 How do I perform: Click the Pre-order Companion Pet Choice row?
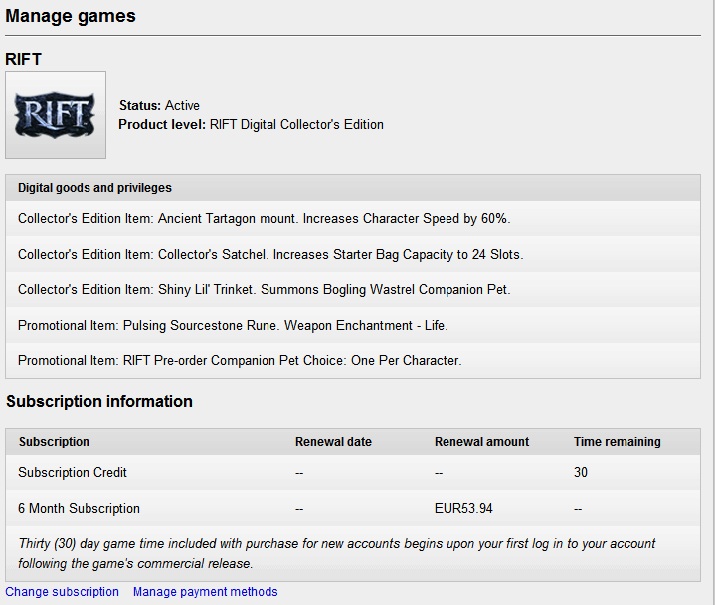pyautogui.click(x=239, y=361)
